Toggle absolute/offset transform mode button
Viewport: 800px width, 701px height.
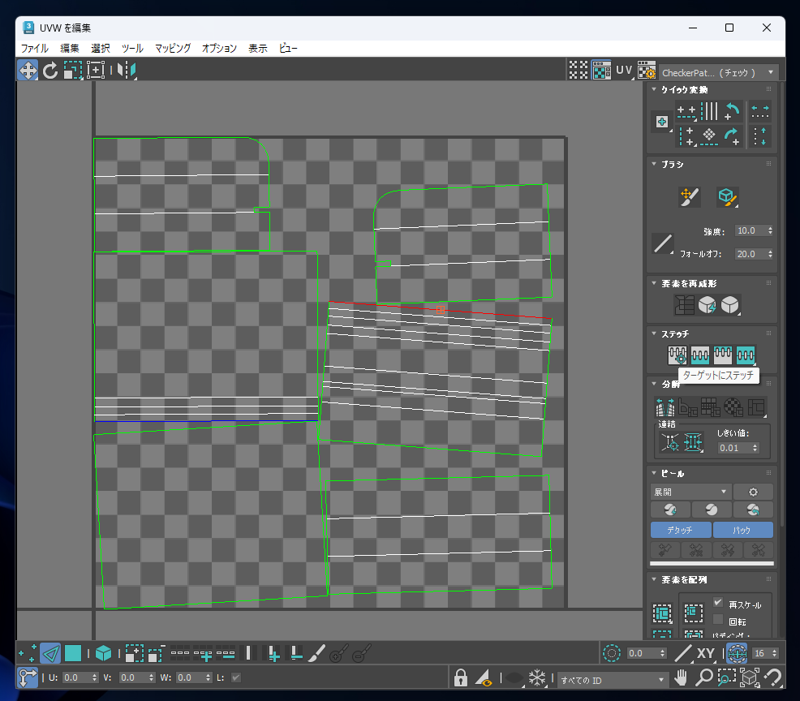click(28, 678)
